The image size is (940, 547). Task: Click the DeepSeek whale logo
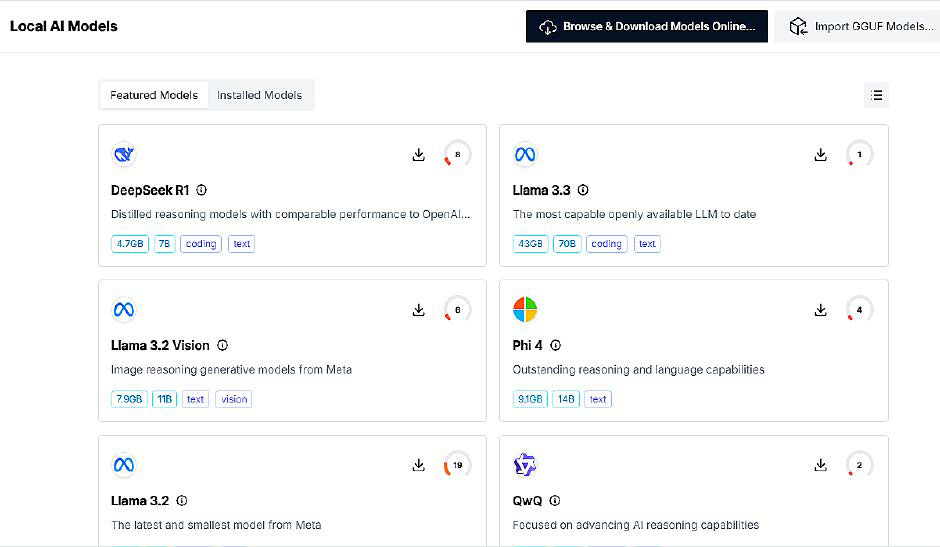123,154
